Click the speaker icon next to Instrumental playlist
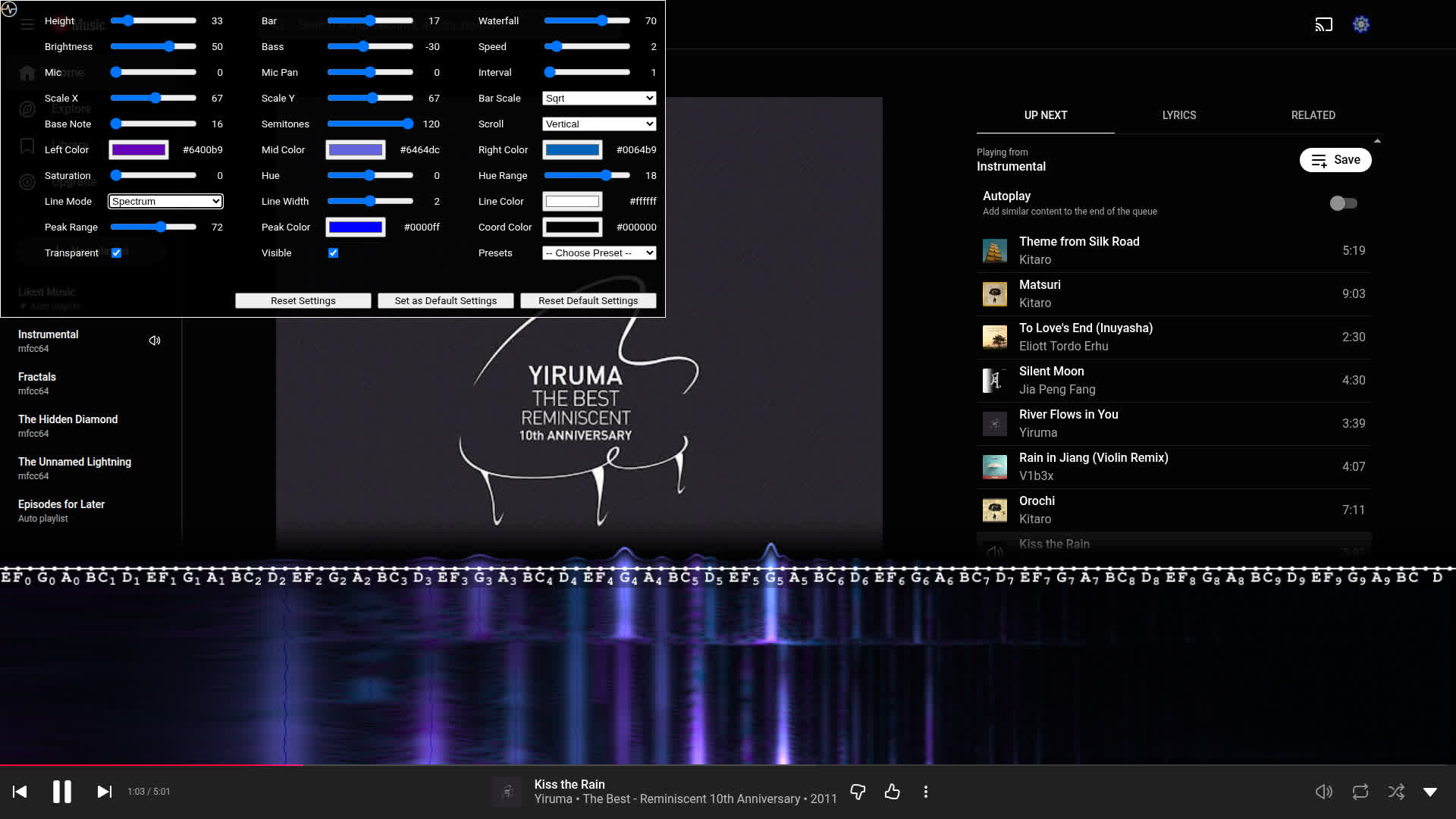1456x819 pixels. pos(155,340)
